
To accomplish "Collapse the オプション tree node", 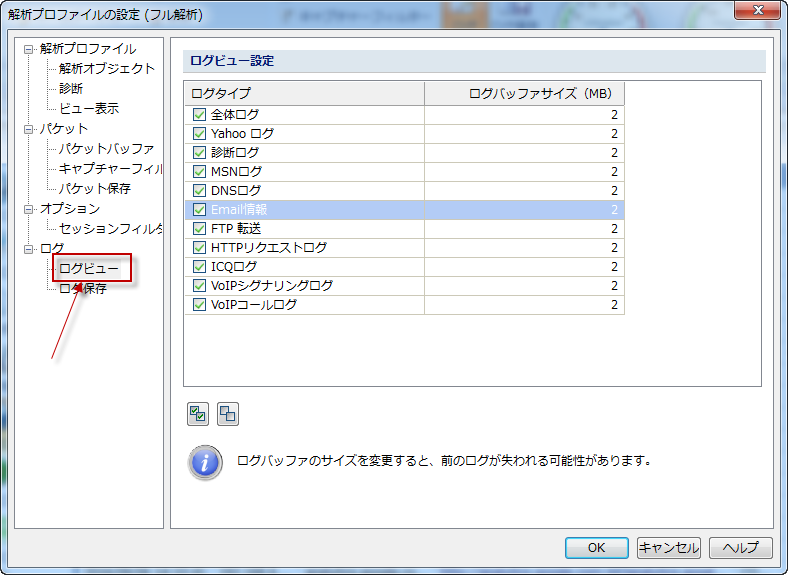I will coord(29,209).
